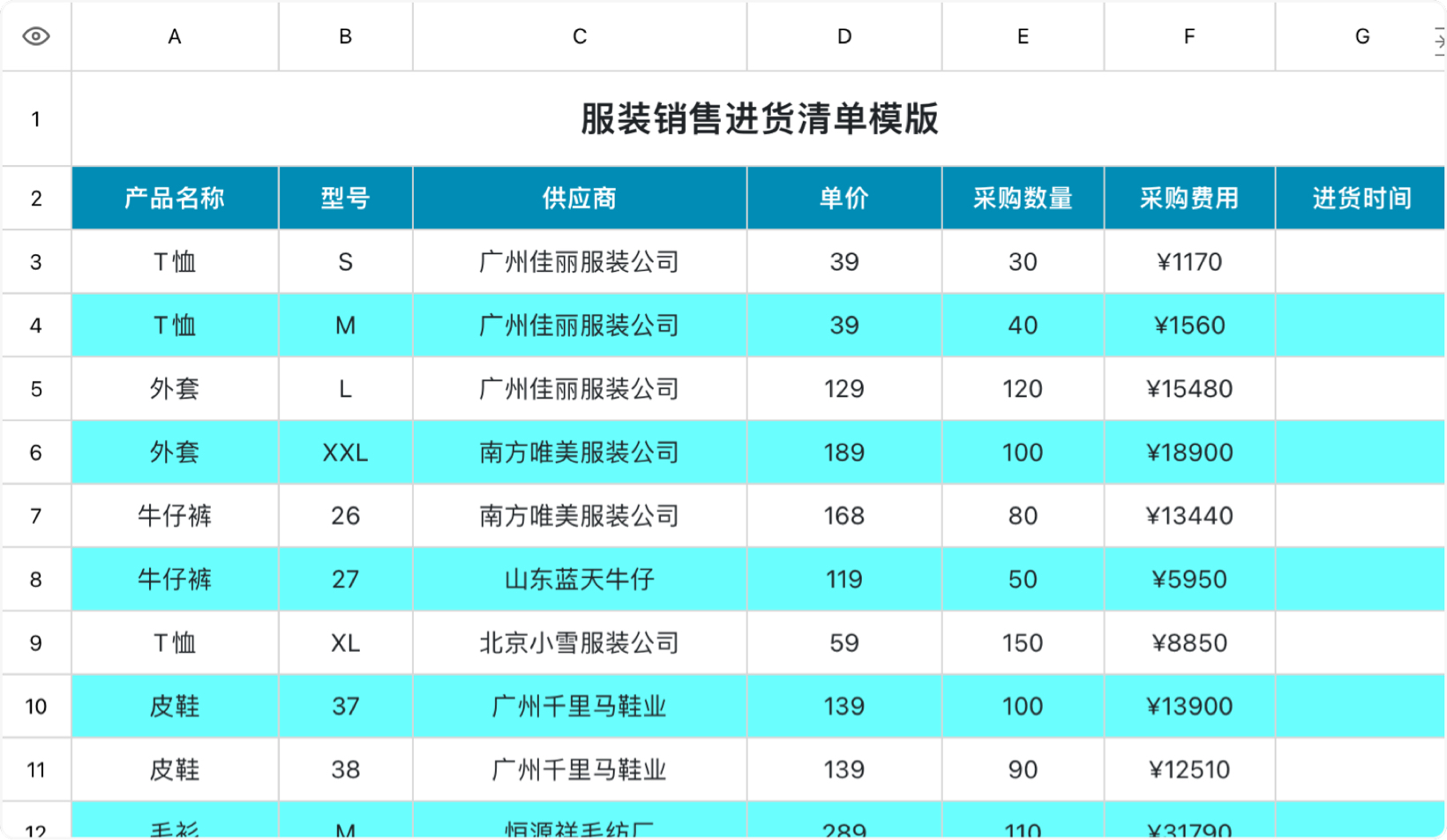The height and width of the screenshot is (840, 1447).
Task: Click the 供应商 header cell
Action: (x=580, y=199)
